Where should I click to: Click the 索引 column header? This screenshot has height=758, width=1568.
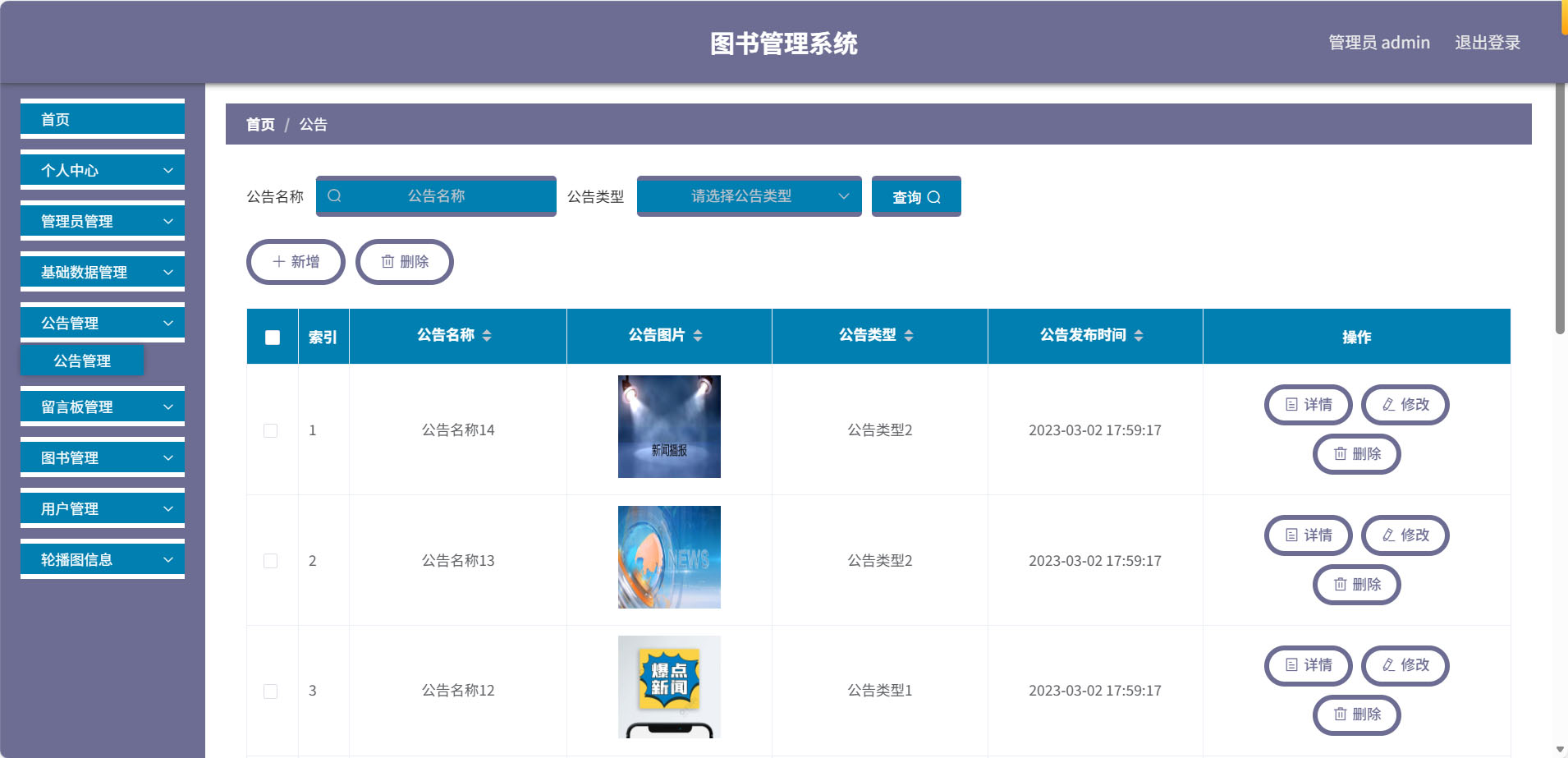coord(323,337)
